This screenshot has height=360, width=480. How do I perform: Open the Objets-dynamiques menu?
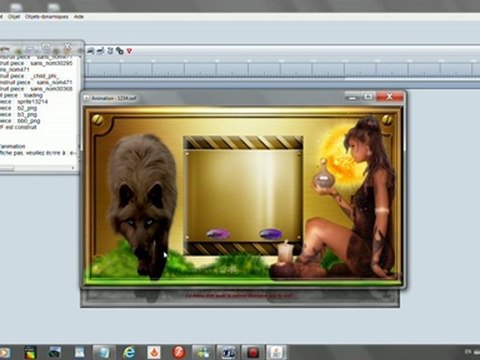pyautogui.click(x=46, y=16)
